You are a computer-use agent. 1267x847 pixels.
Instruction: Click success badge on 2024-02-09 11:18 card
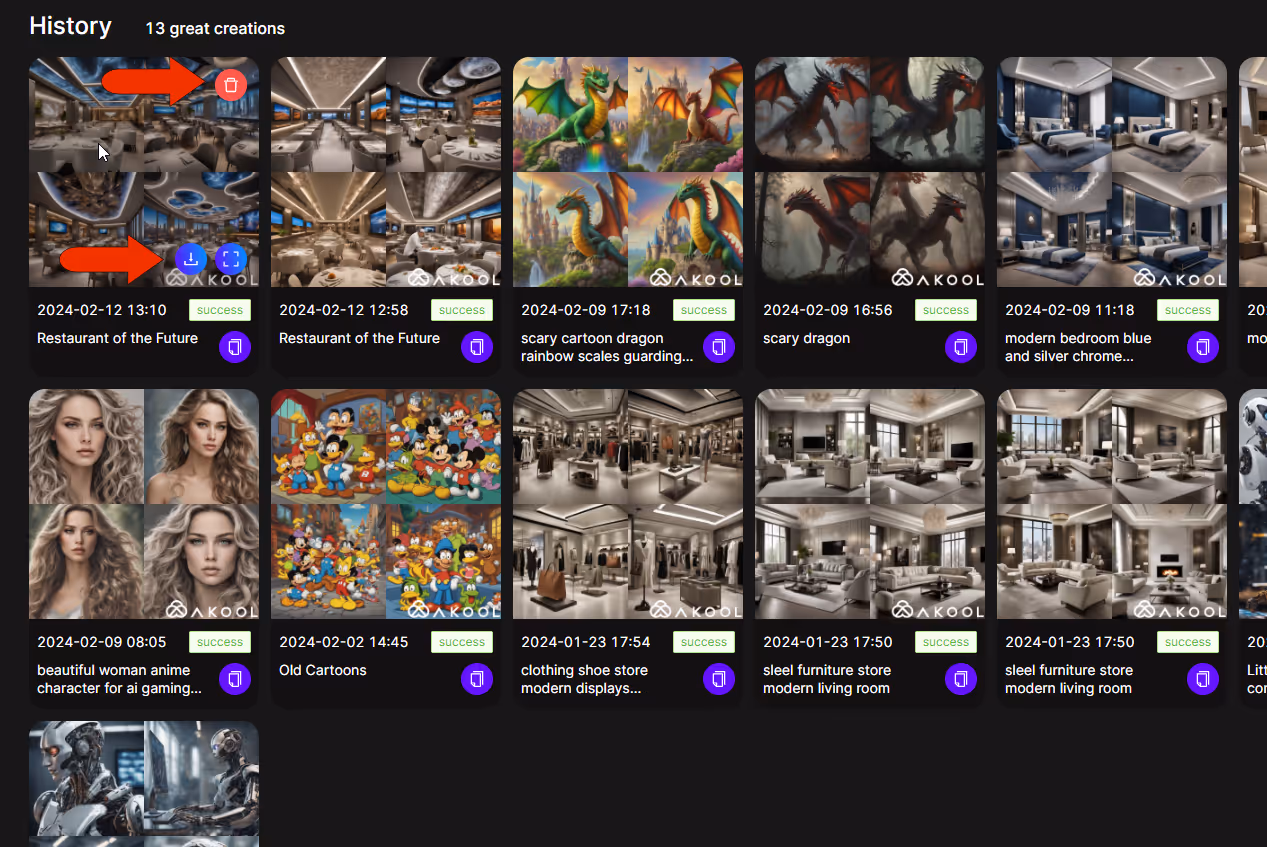pos(1188,310)
